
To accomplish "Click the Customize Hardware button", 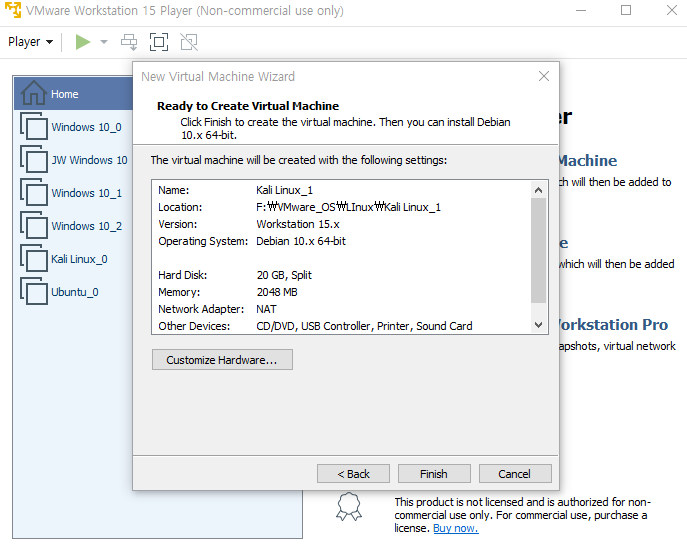I will point(222,360).
